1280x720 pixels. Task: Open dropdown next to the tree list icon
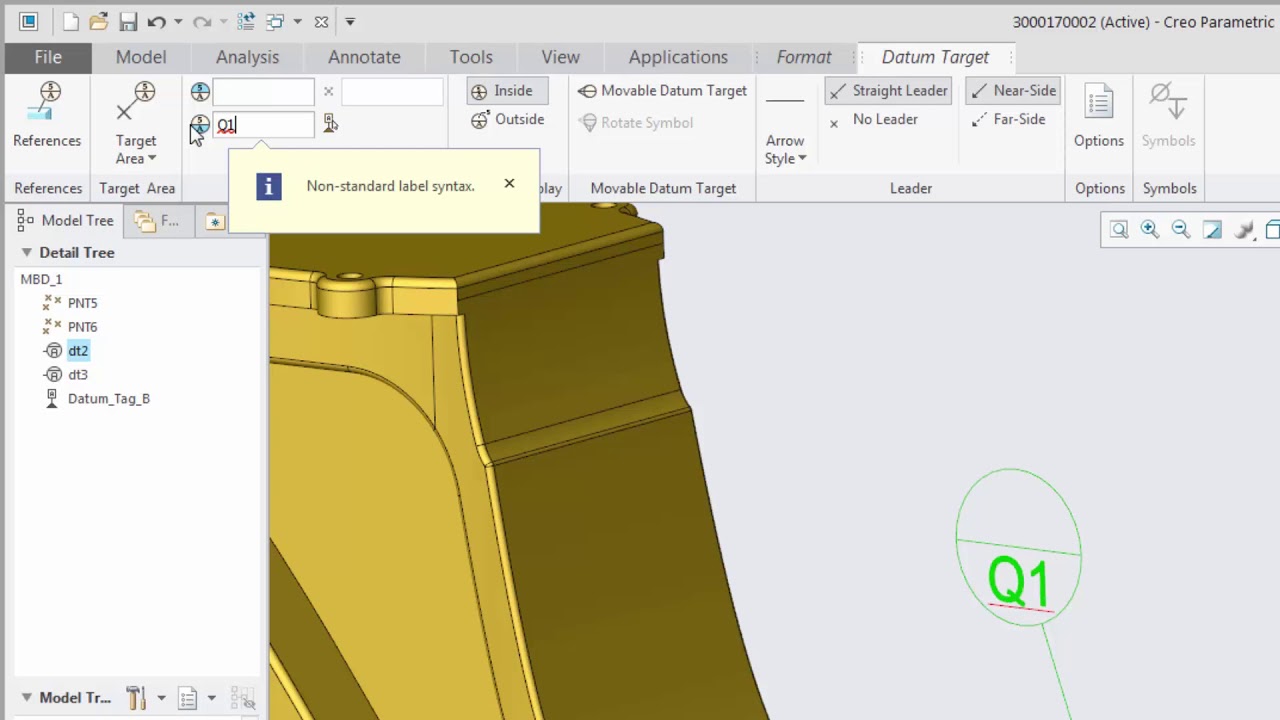211,698
